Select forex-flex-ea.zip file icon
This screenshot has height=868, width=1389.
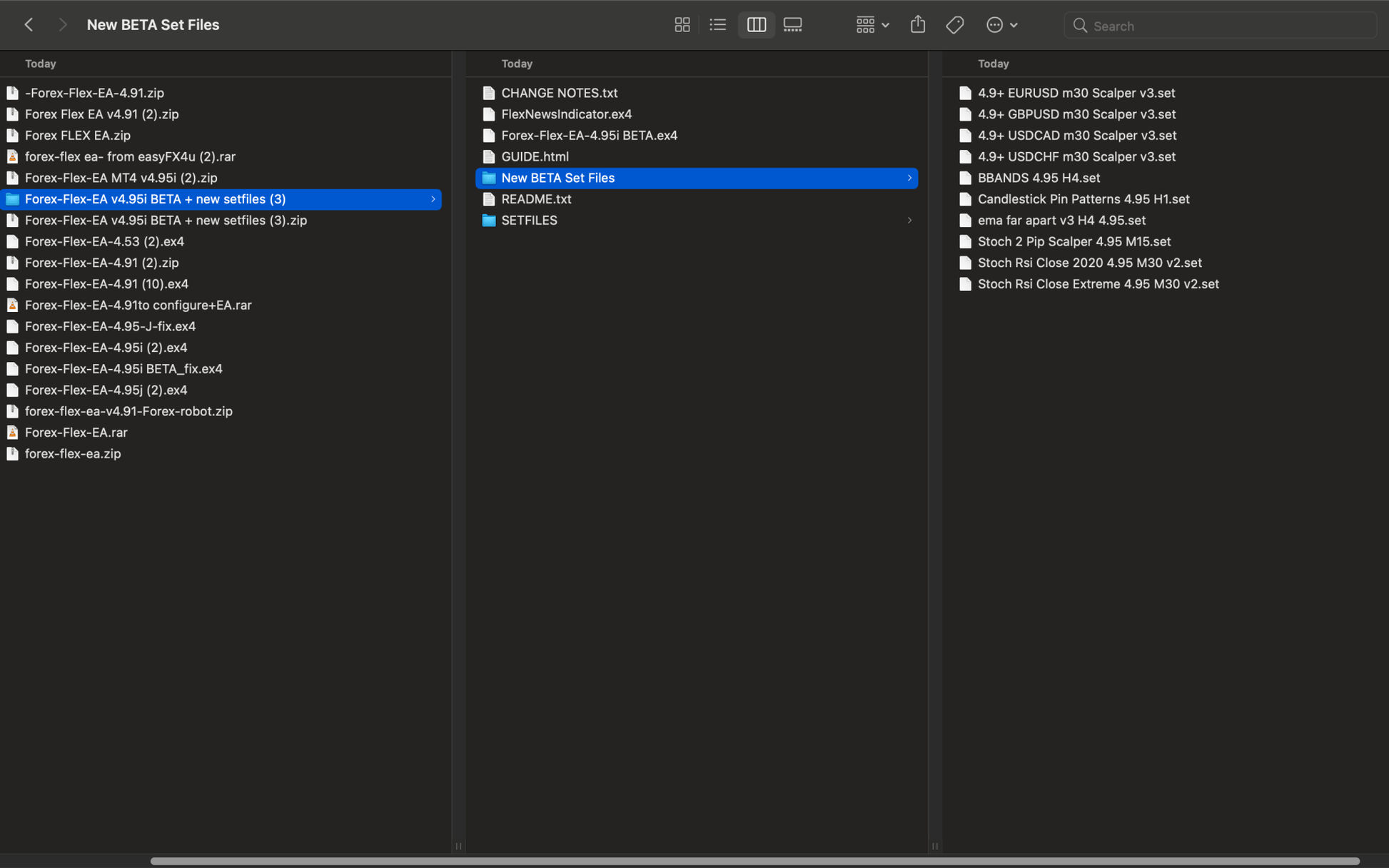coord(12,454)
